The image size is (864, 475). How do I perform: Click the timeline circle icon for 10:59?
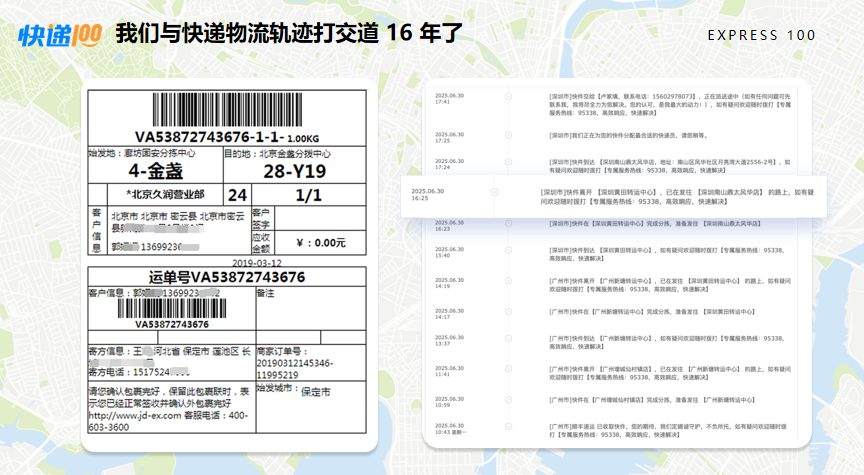click(x=509, y=400)
